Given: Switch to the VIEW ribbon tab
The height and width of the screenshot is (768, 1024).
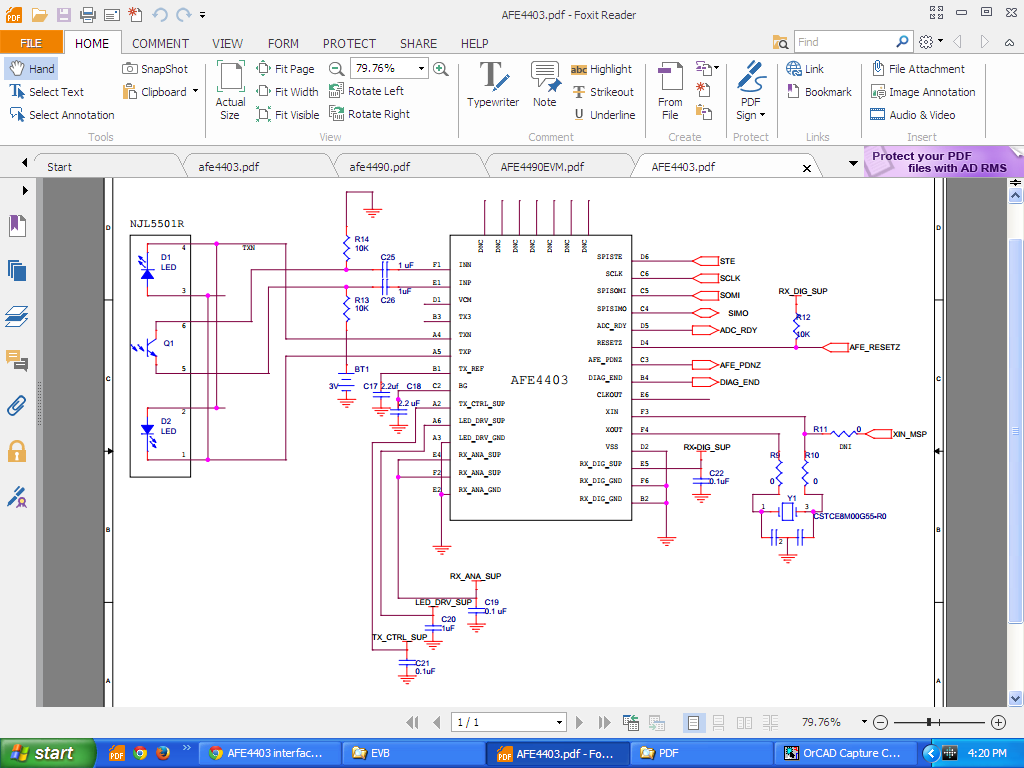Looking at the screenshot, I should click(227, 44).
